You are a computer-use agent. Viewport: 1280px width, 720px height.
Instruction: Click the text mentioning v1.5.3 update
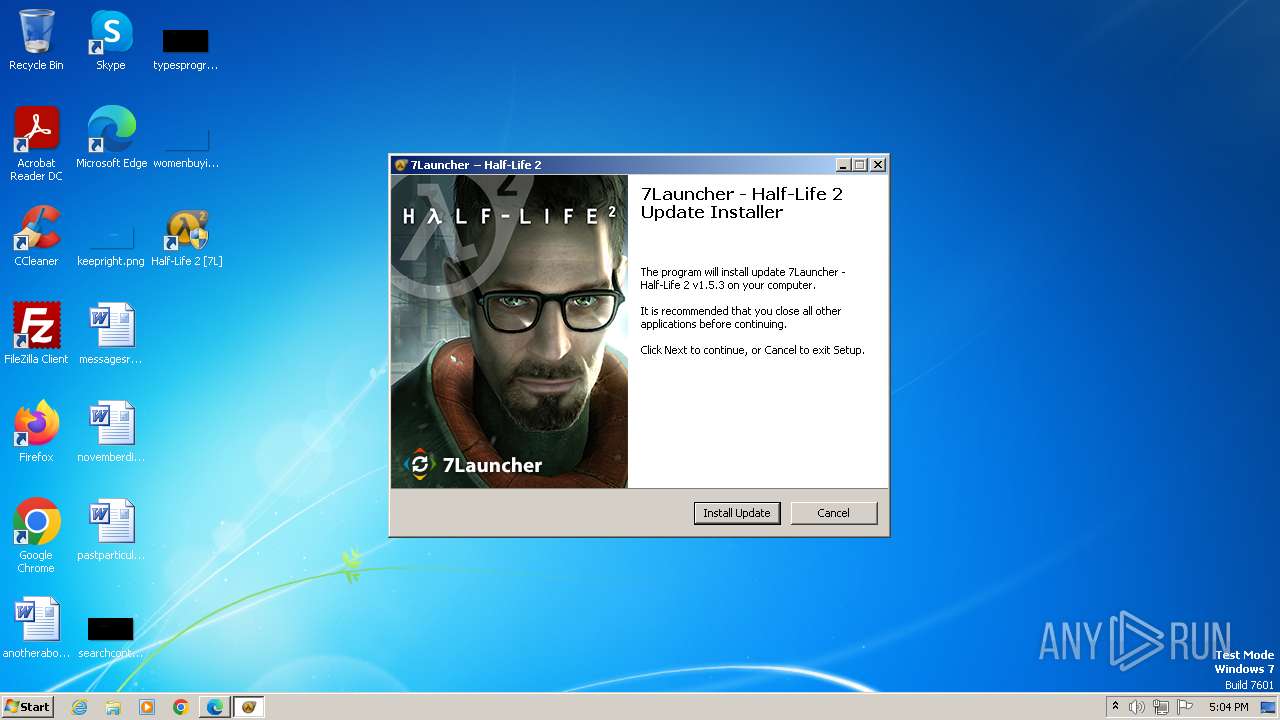click(743, 279)
